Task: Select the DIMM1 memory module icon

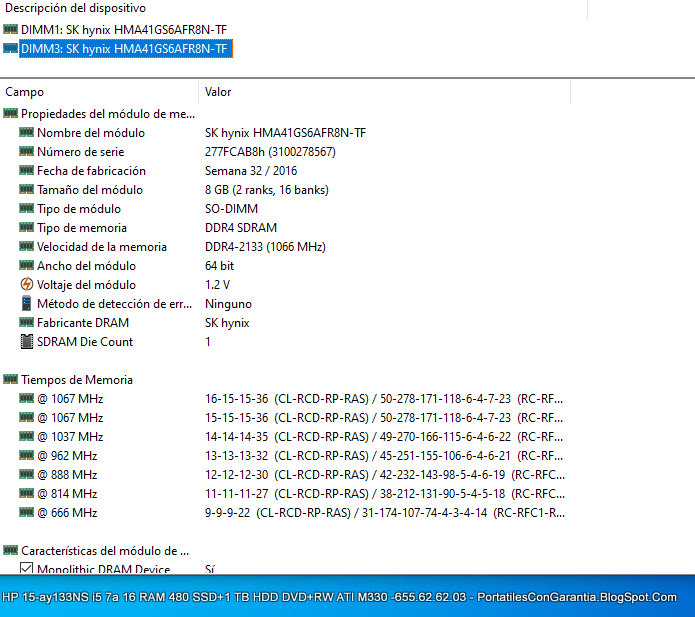Action: [x=11, y=30]
